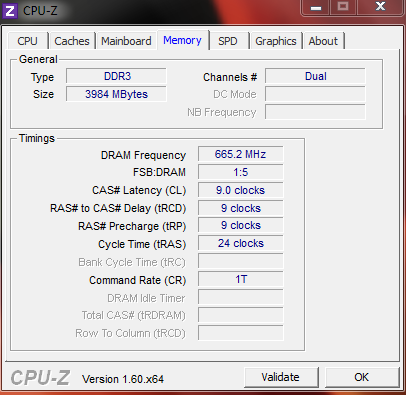Click the RAS# Precharge (tRP) label
The height and width of the screenshot is (395, 406).
click(x=132, y=226)
